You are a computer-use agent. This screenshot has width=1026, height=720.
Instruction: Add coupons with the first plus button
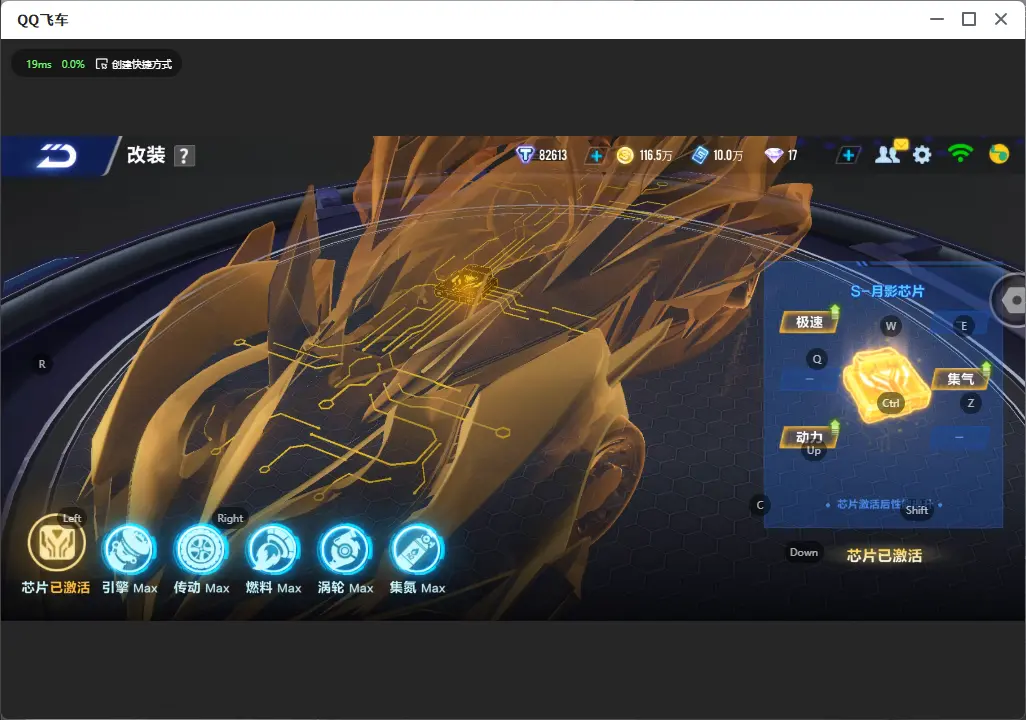[x=595, y=156]
